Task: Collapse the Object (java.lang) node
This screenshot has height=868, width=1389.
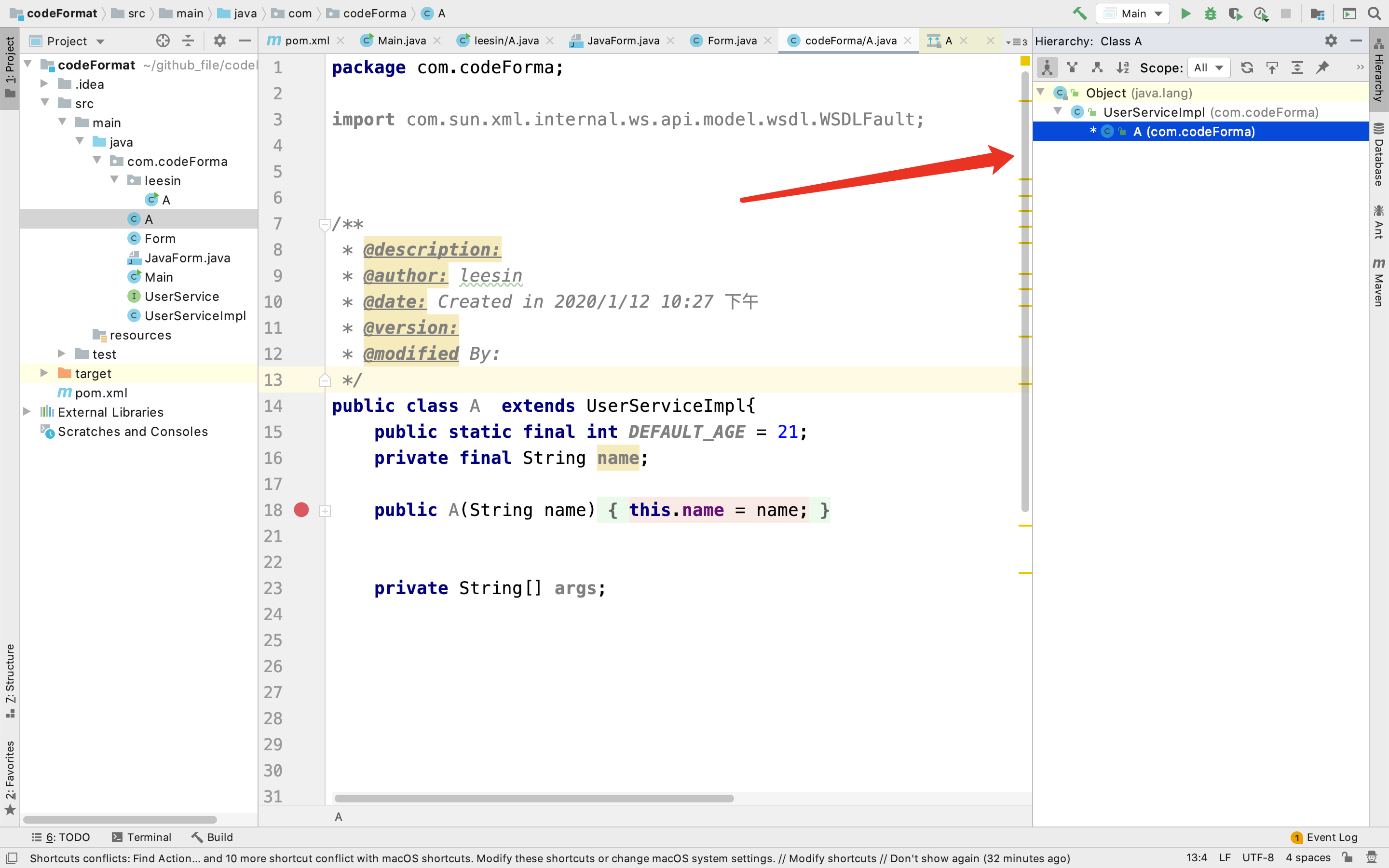Action: click(1041, 92)
